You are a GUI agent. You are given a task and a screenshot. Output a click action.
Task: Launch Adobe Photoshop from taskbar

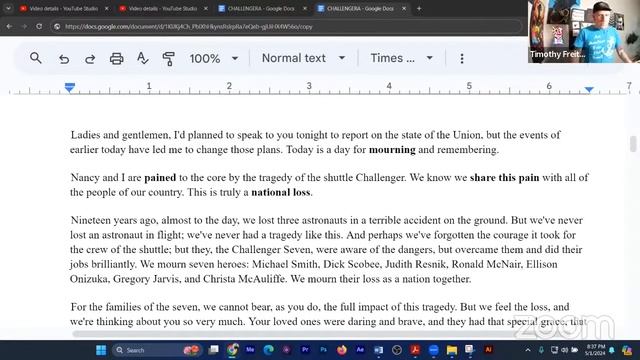(323, 350)
